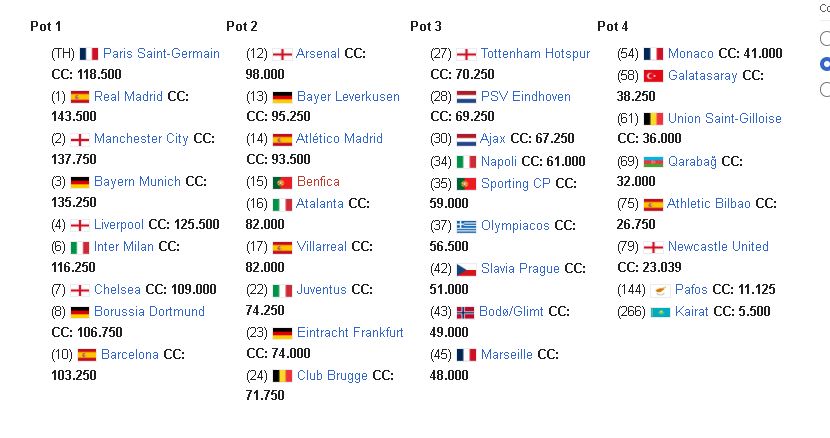This screenshot has height=438, width=830.
Task: Click the Azerbaijan flag beside Qarabağ
Action: click(653, 162)
